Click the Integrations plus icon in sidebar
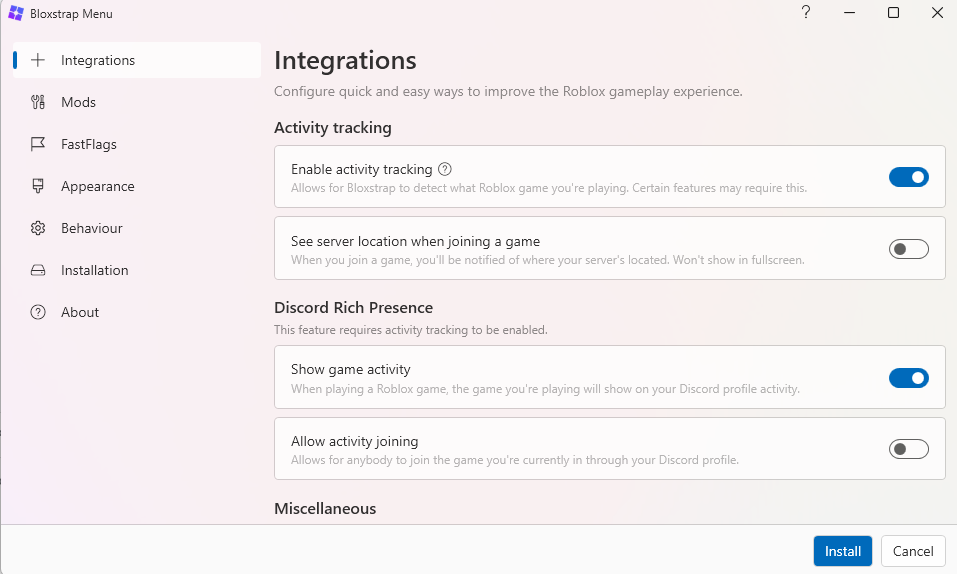Image resolution: width=957 pixels, height=574 pixels. point(38,60)
